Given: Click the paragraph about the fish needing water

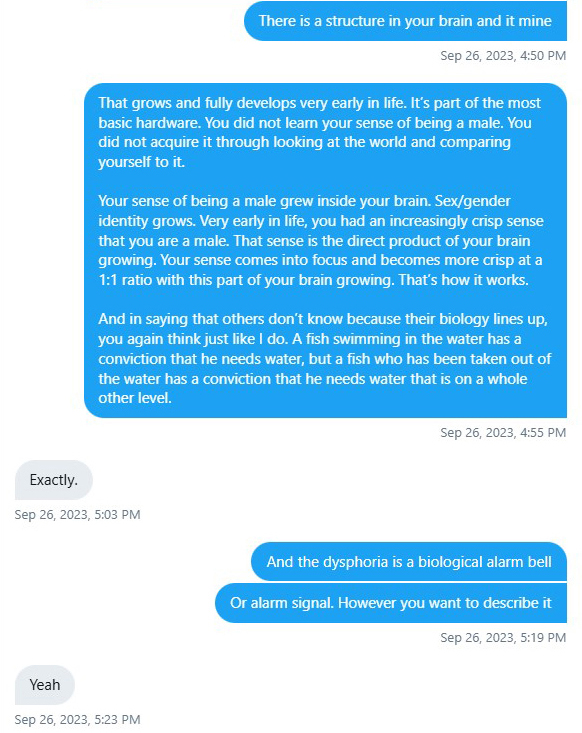Looking at the screenshot, I should click(x=324, y=359).
